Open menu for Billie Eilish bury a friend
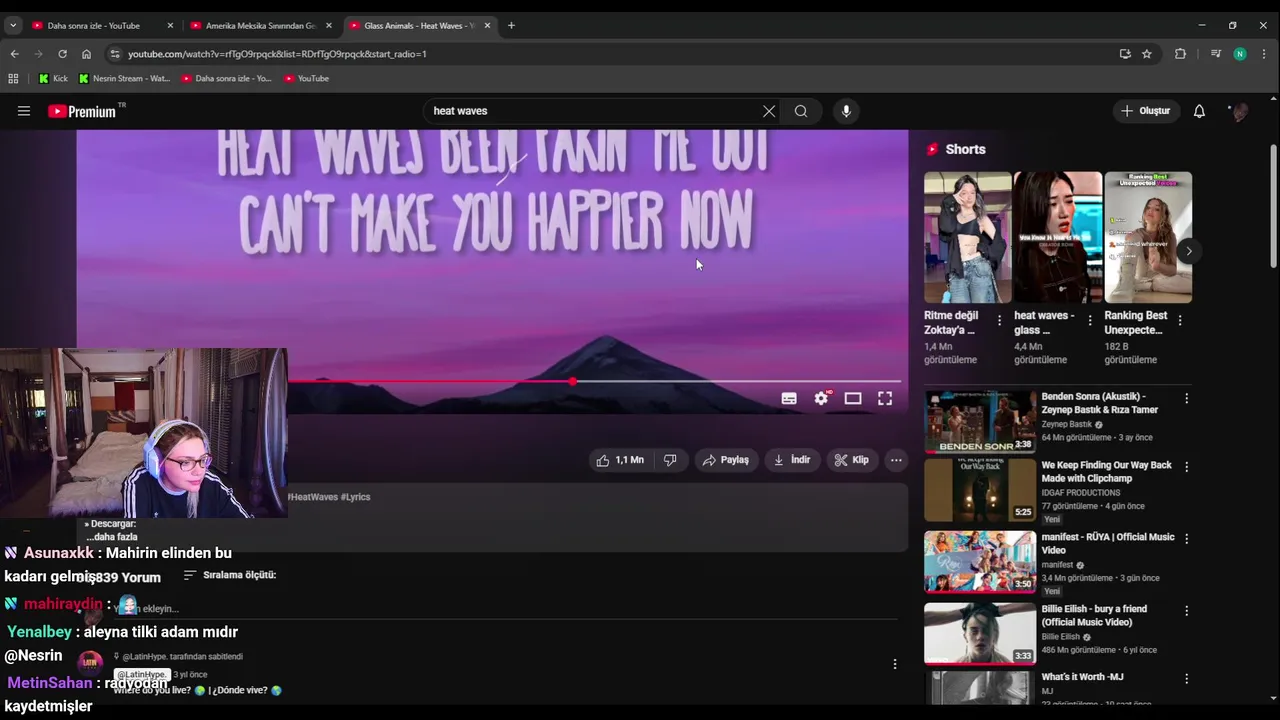The width and height of the screenshot is (1280, 720). pos(1187,611)
